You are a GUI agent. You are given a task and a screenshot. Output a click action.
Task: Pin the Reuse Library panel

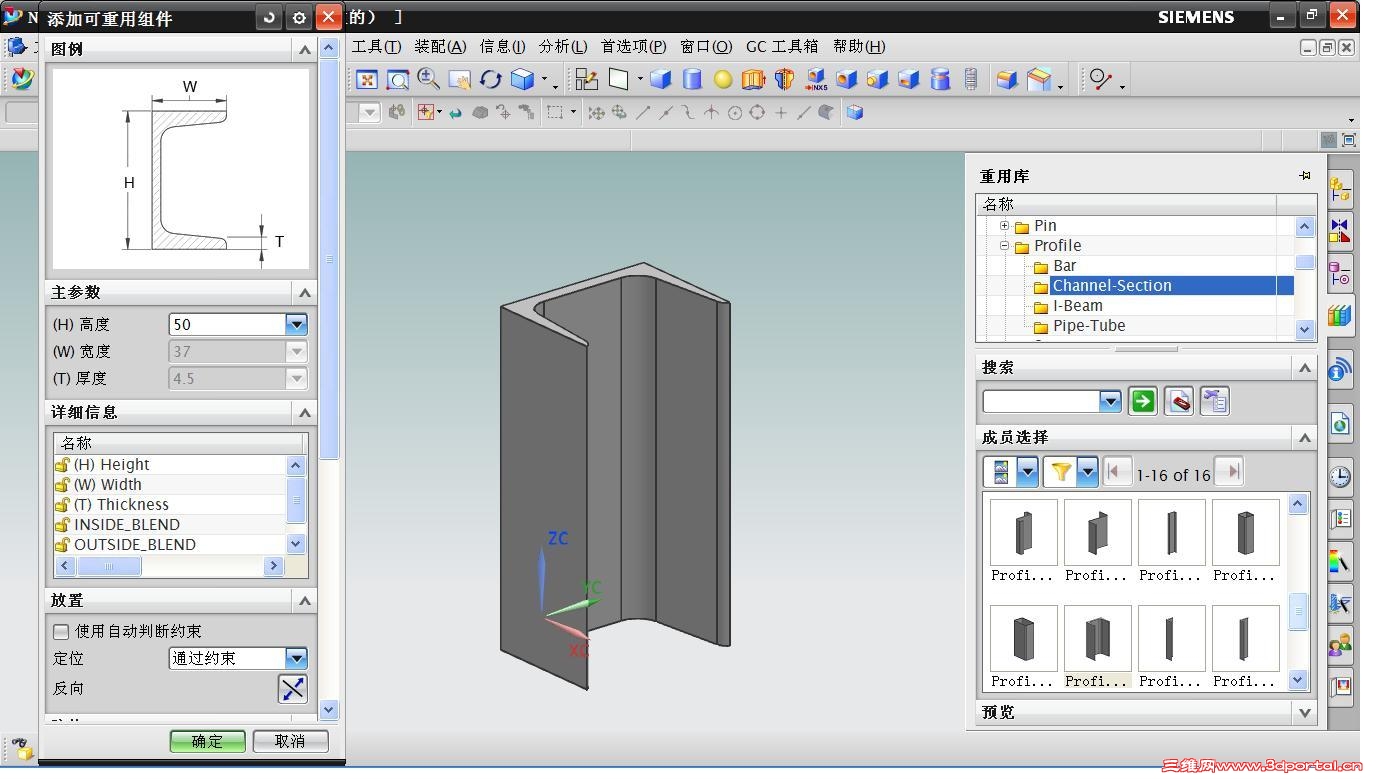coord(1304,176)
